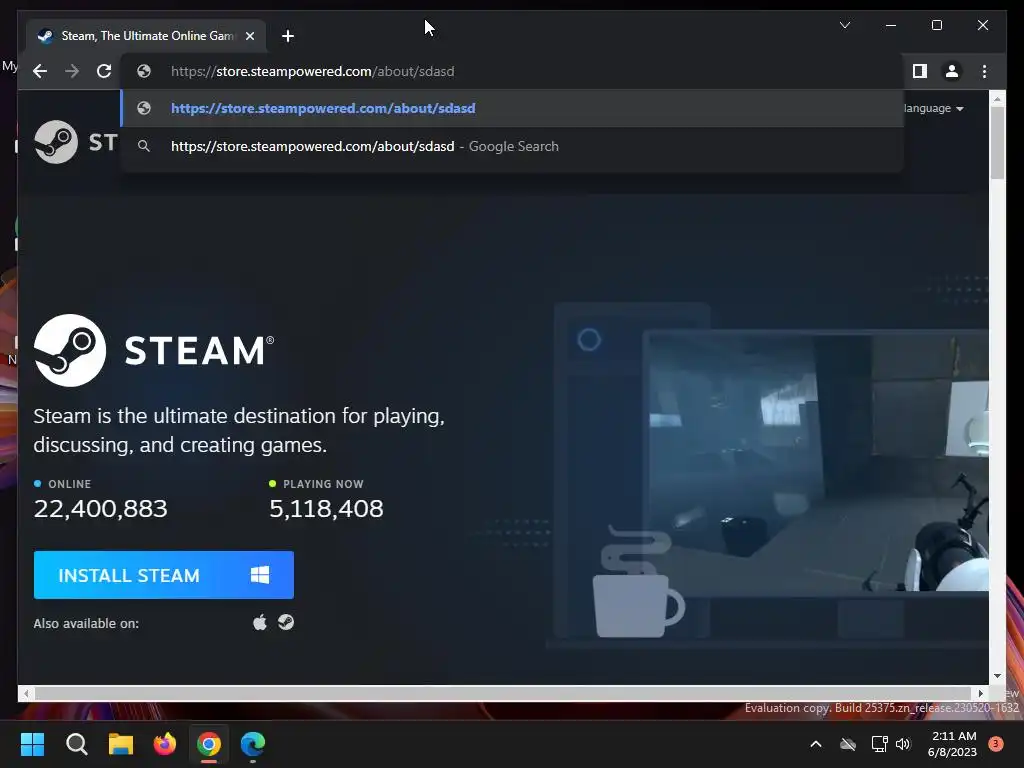Go back to the previous page

point(40,71)
